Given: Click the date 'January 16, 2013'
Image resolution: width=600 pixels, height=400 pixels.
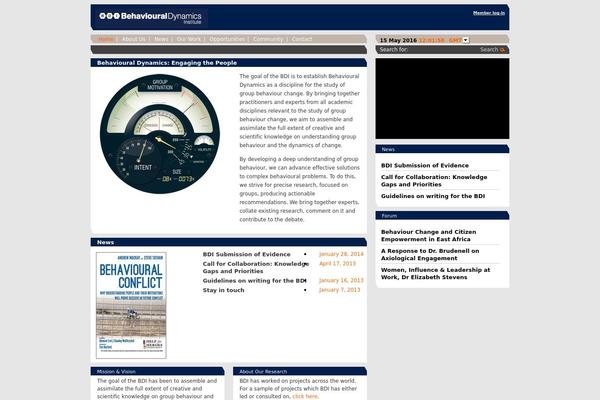Looking at the screenshot, I should (341, 280).
